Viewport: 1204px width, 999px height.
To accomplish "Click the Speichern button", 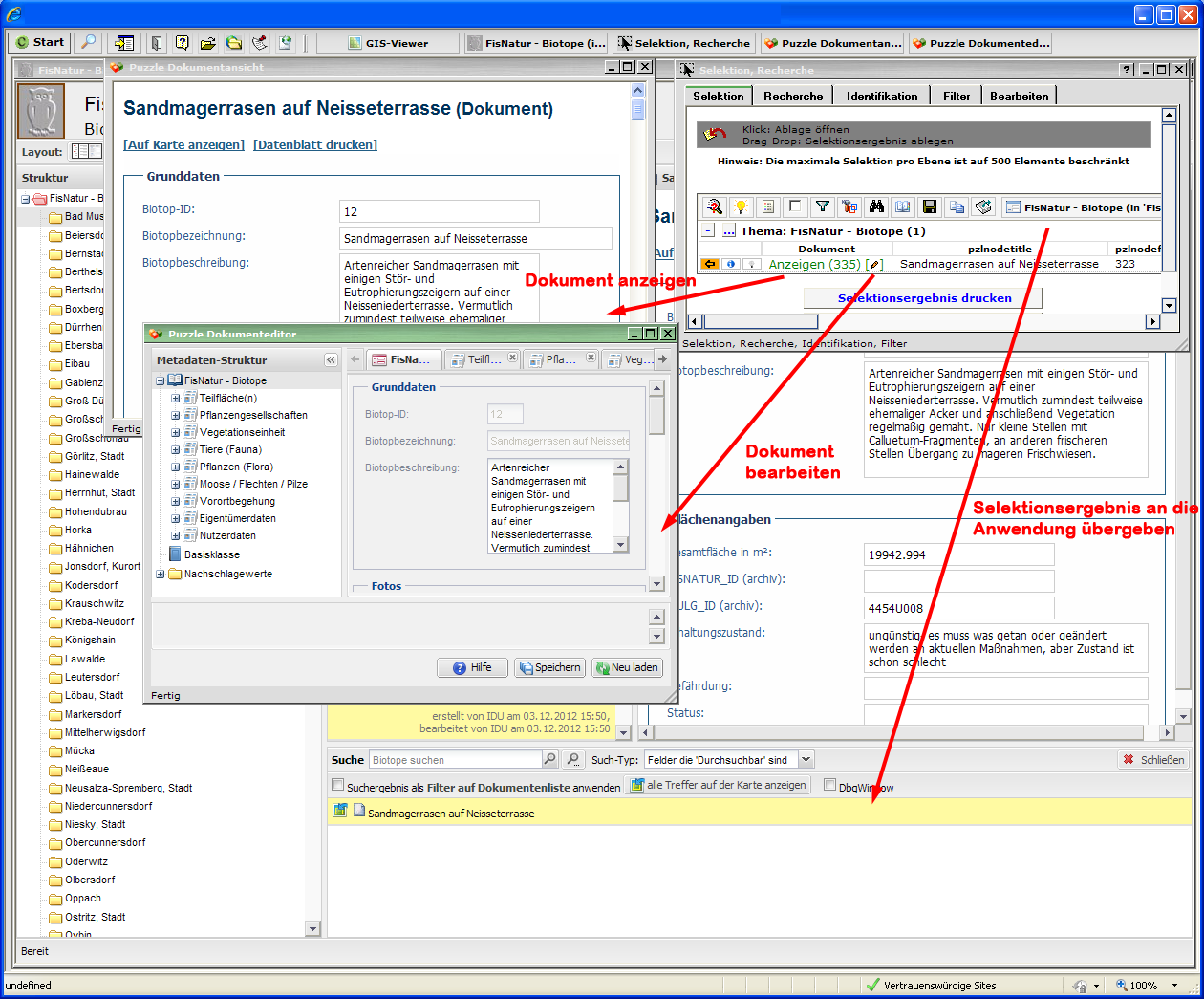I will click(549, 668).
